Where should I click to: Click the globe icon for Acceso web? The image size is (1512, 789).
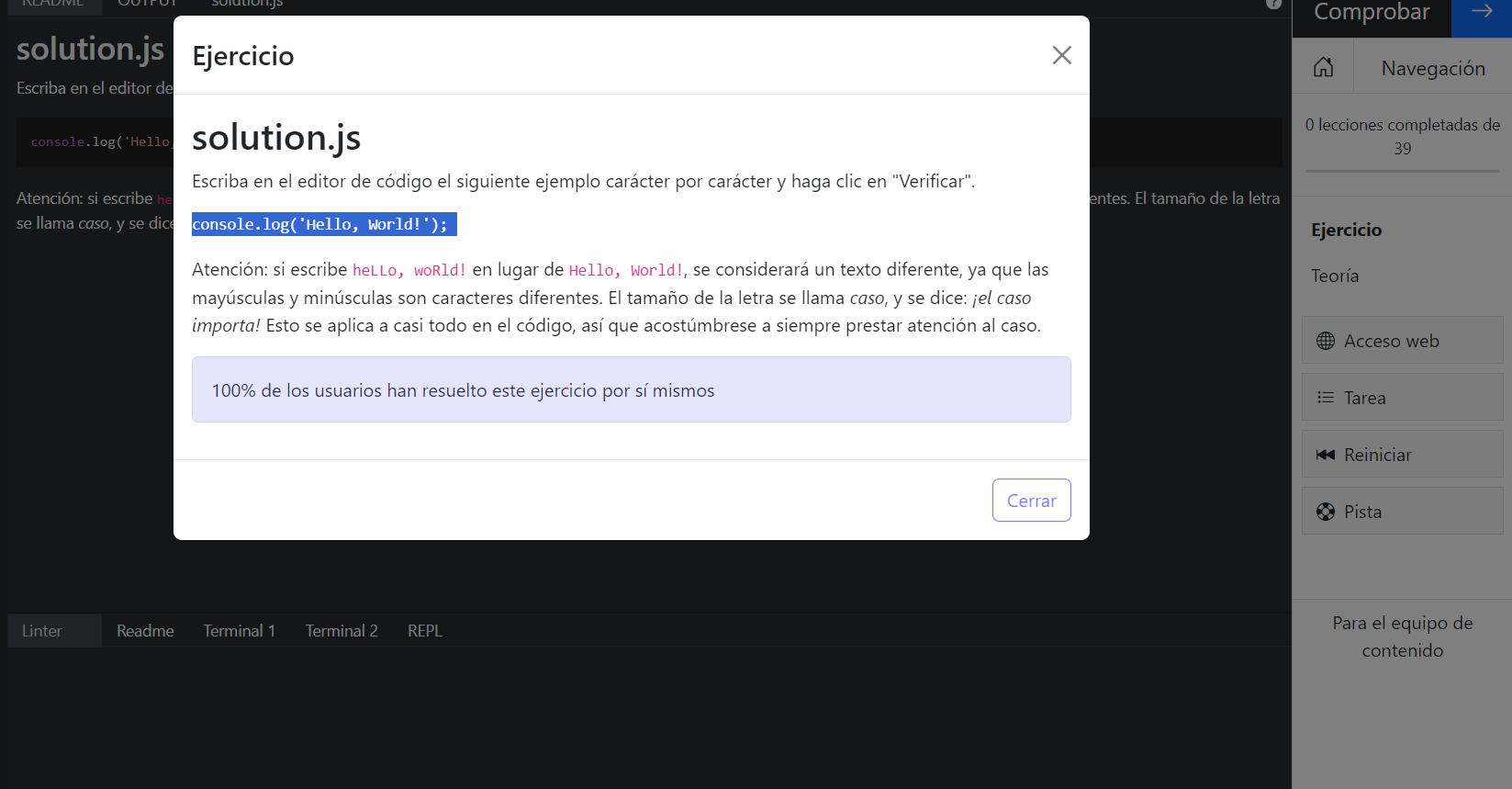pyautogui.click(x=1326, y=341)
